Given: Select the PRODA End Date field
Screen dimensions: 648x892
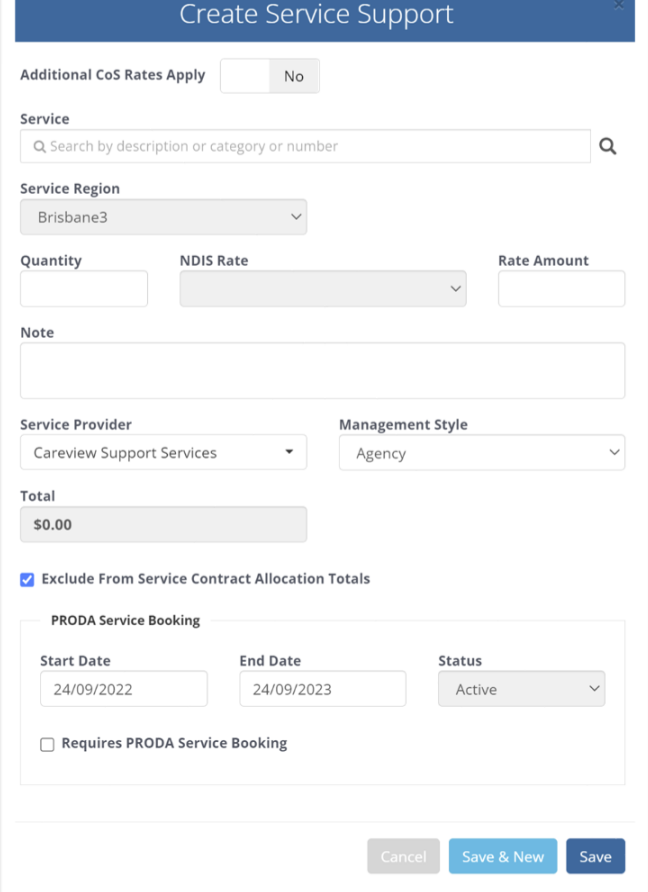Looking at the screenshot, I should pos(322,689).
